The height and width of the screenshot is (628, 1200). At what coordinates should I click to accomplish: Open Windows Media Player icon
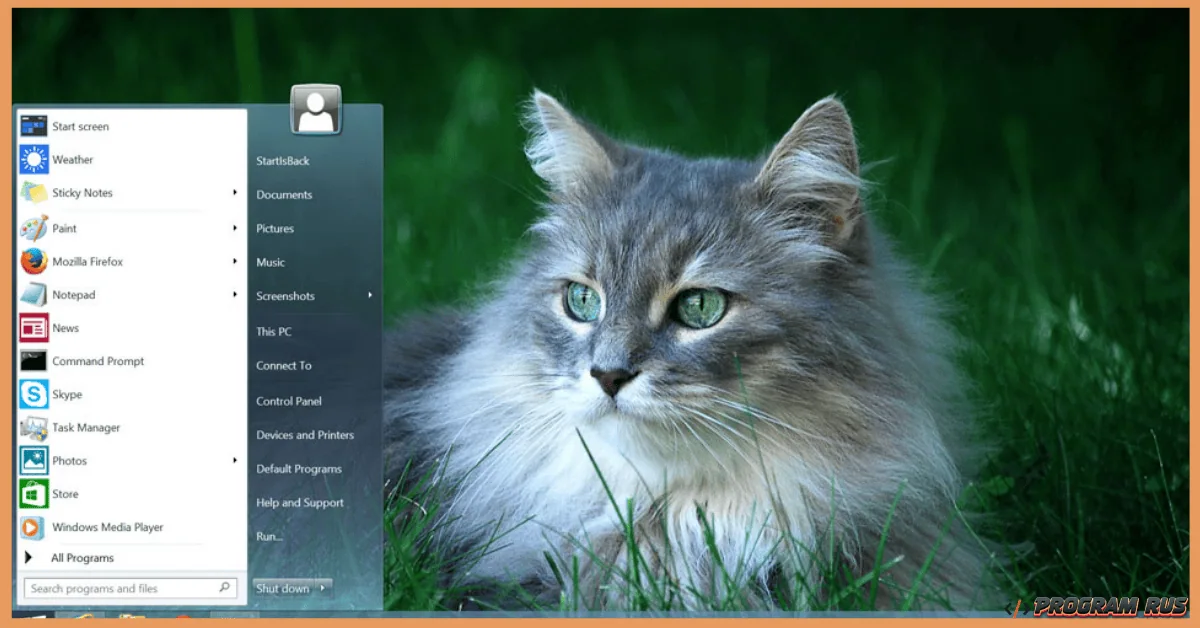tap(34, 527)
